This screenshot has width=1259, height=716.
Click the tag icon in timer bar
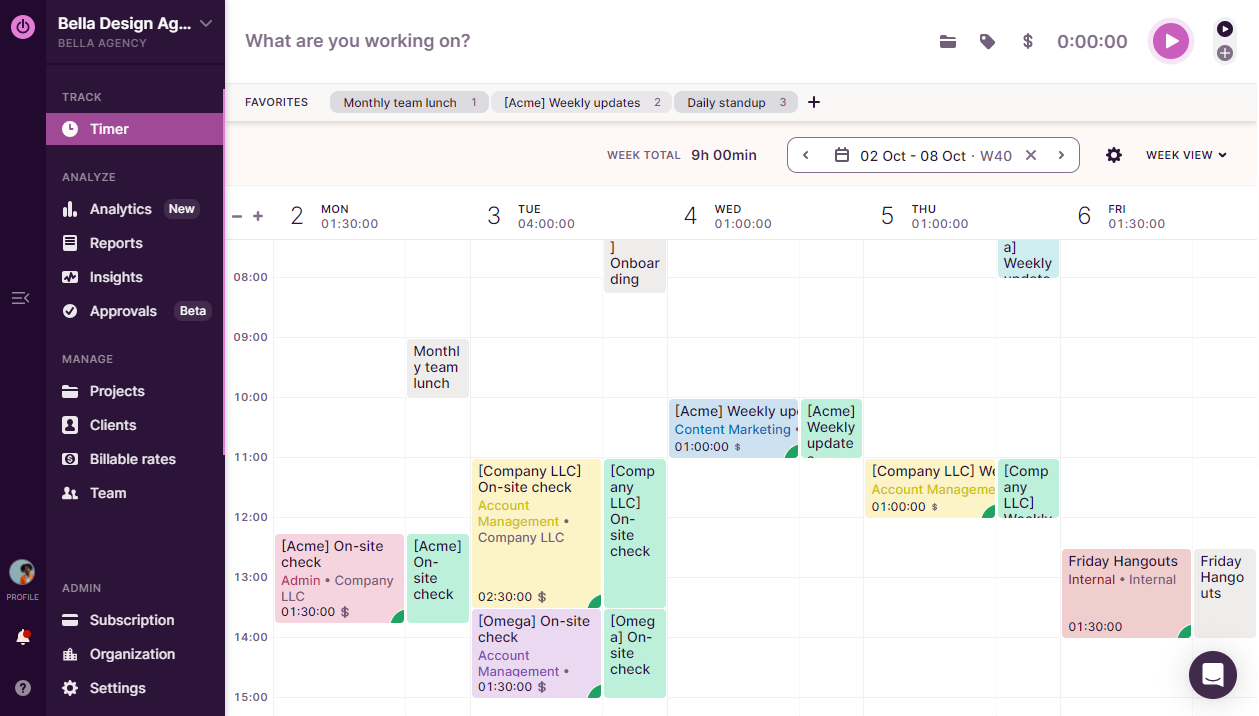[x=987, y=42]
